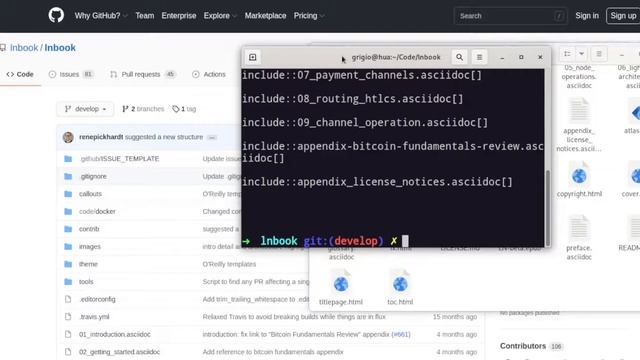The image size is (640, 360).
Task: Click the Sign in link
Action: tap(587, 16)
